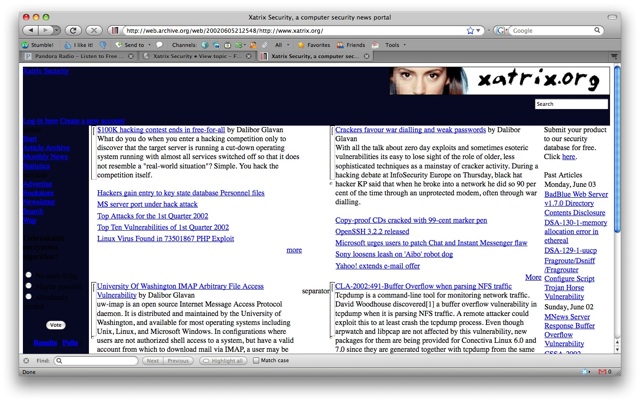The width and height of the screenshot is (640, 402).
Task: Open 'Crackers favour war dialling and weak passwords'
Action: pos(410,130)
